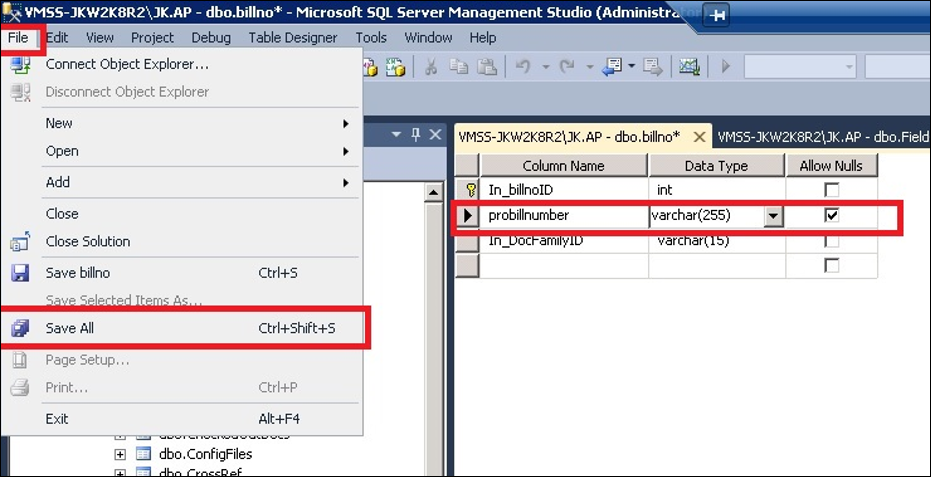Expand the Add submenu
The image size is (931, 477).
click(200, 182)
